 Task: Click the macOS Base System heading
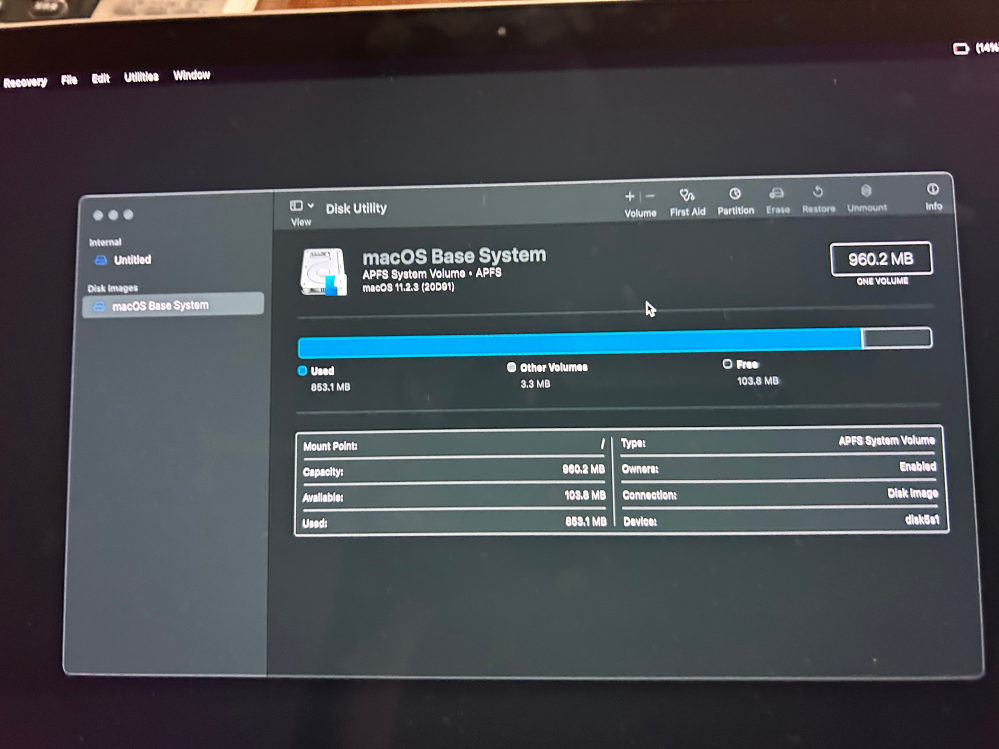click(454, 256)
